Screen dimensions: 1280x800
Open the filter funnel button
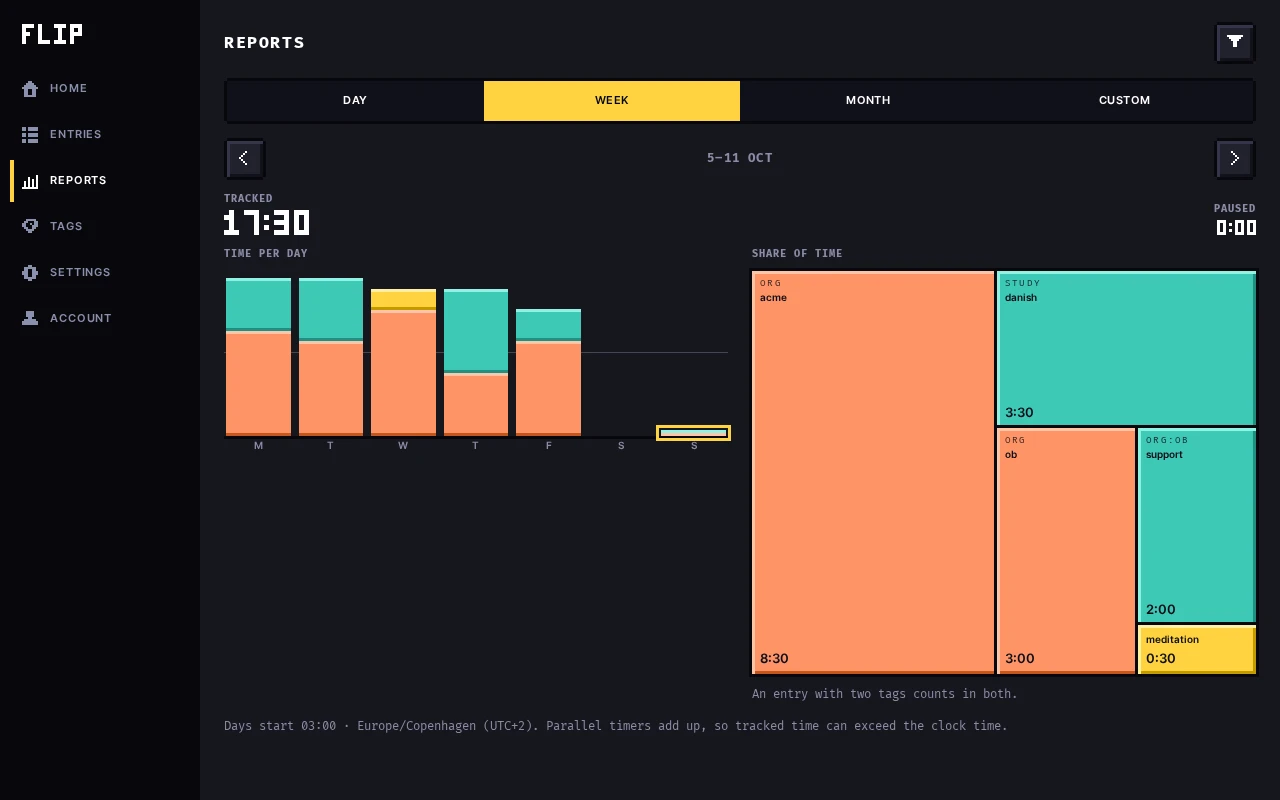click(x=1235, y=42)
